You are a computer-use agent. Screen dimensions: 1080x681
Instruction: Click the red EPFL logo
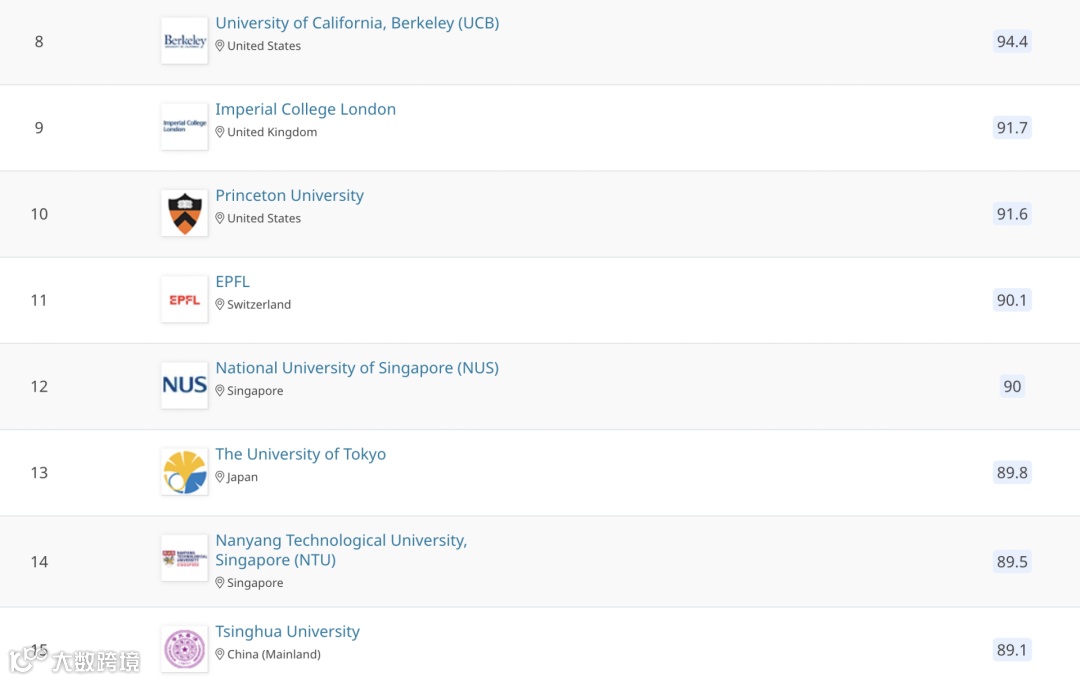(184, 299)
